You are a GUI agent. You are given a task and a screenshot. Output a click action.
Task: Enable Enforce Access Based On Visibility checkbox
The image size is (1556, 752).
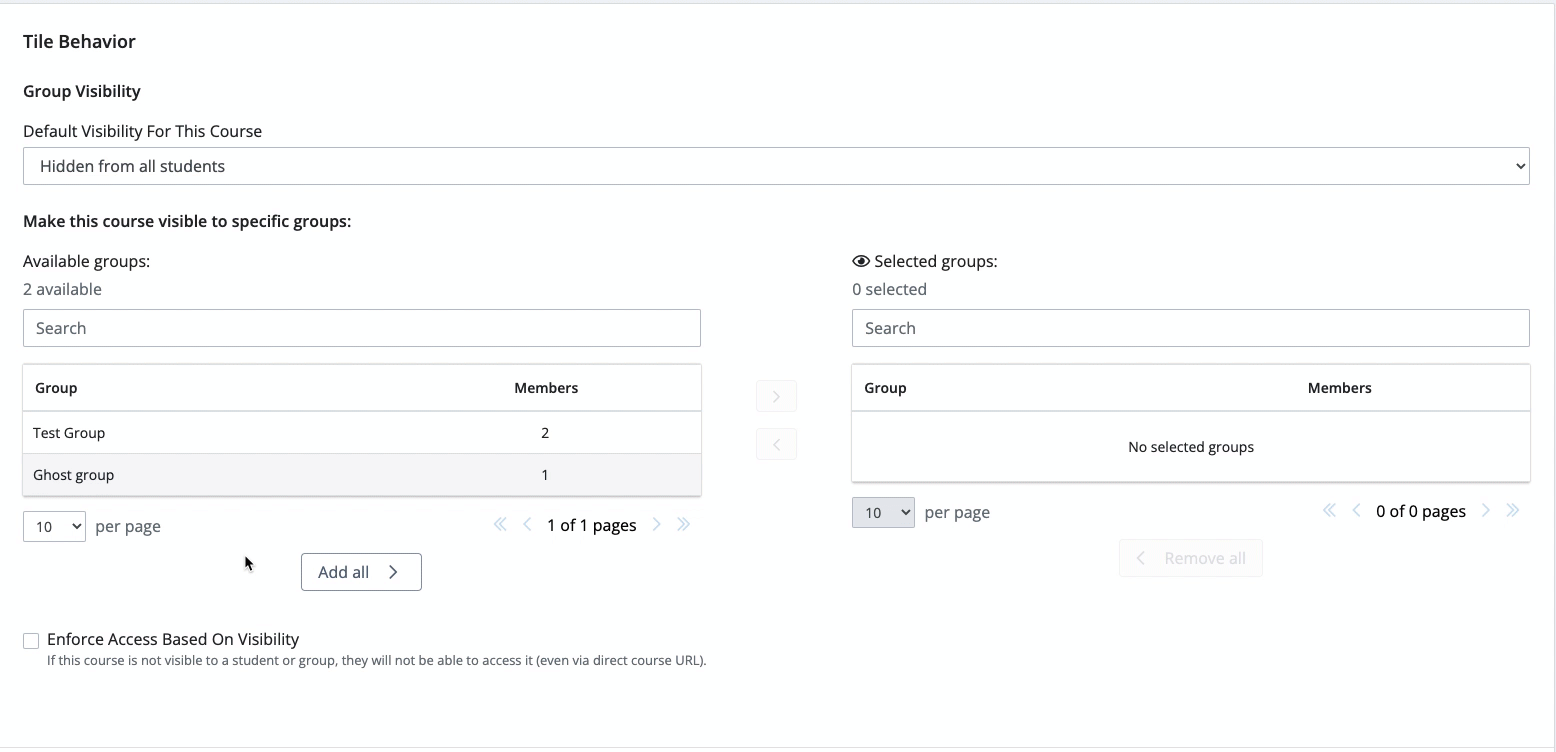(x=31, y=641)
